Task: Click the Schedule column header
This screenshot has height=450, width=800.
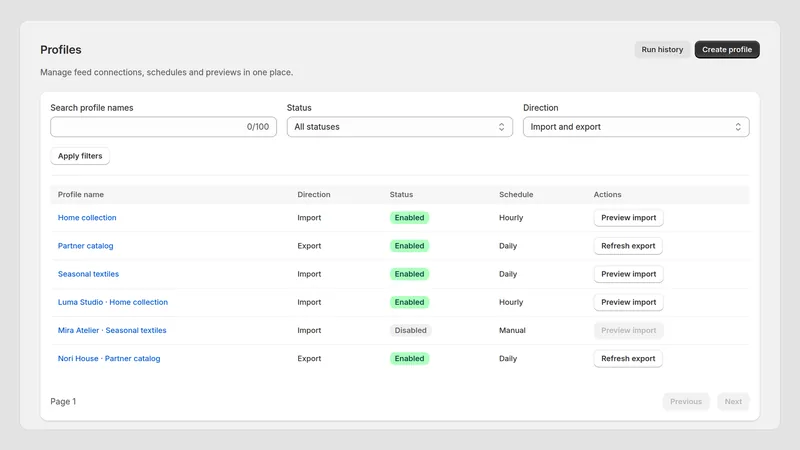Action: click(x=516, y=194)
